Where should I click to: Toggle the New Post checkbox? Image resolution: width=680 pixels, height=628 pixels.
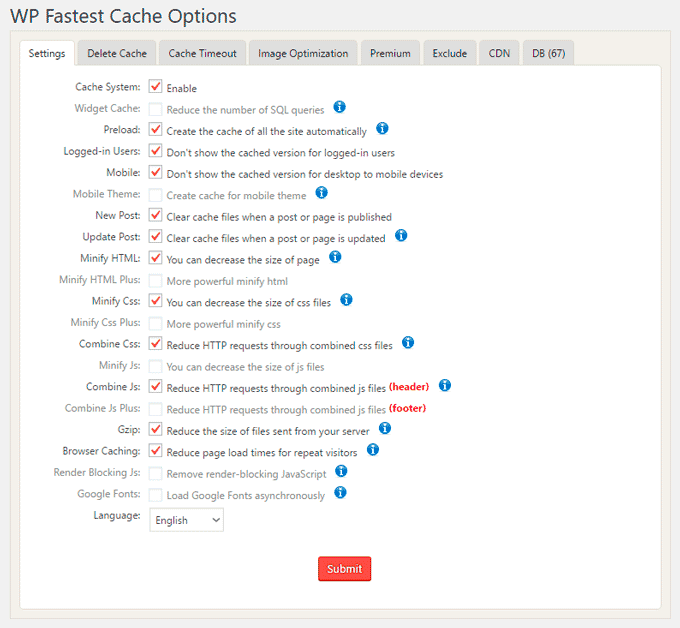click(156, 215)
